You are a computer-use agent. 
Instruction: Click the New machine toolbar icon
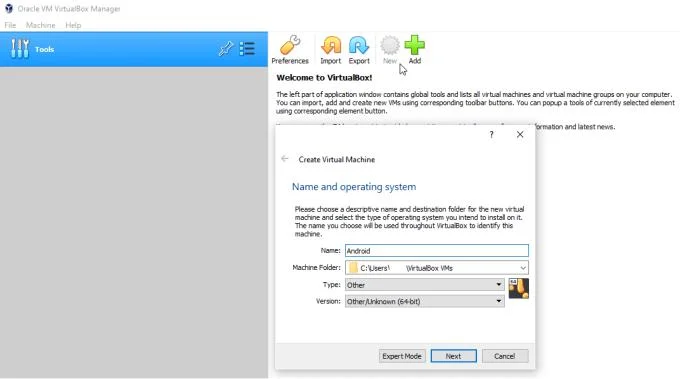coord(389,50)
